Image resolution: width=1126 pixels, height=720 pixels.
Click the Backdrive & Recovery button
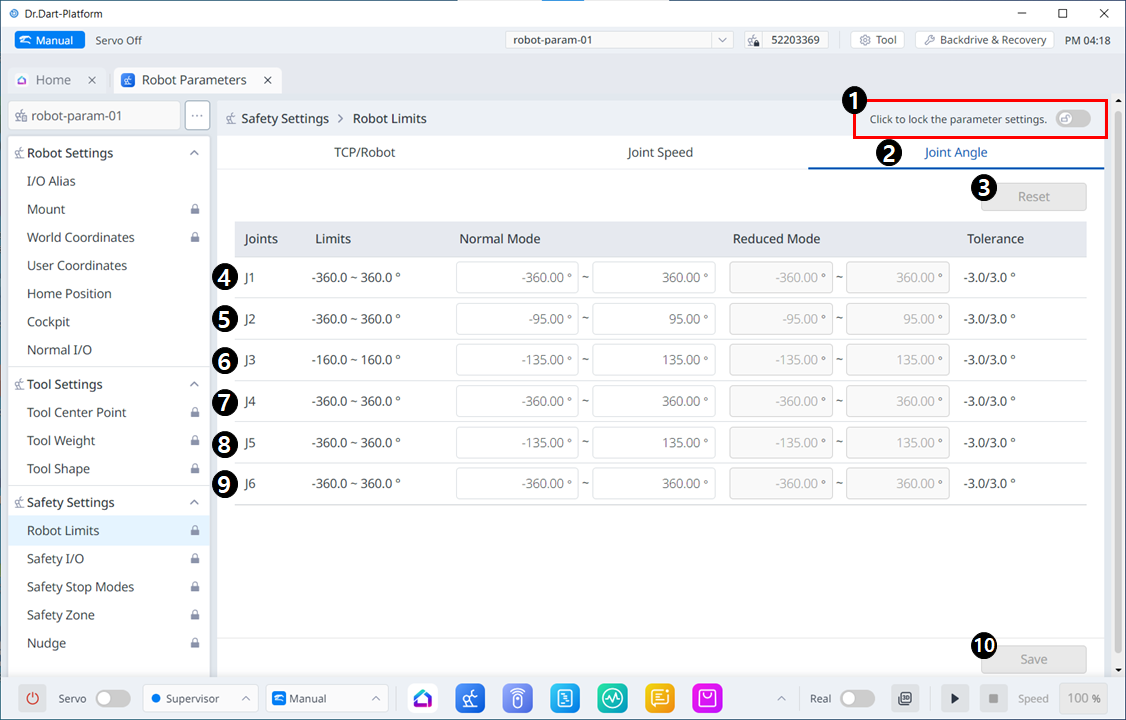[984, 40]
